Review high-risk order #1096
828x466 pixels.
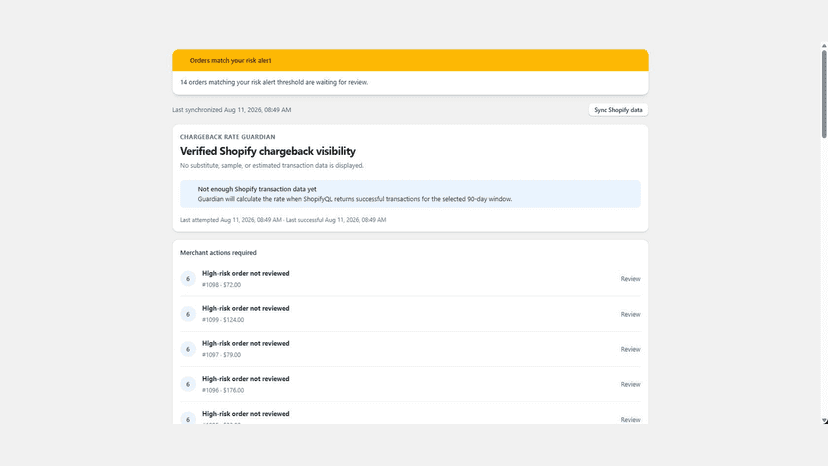coord(630,385)
